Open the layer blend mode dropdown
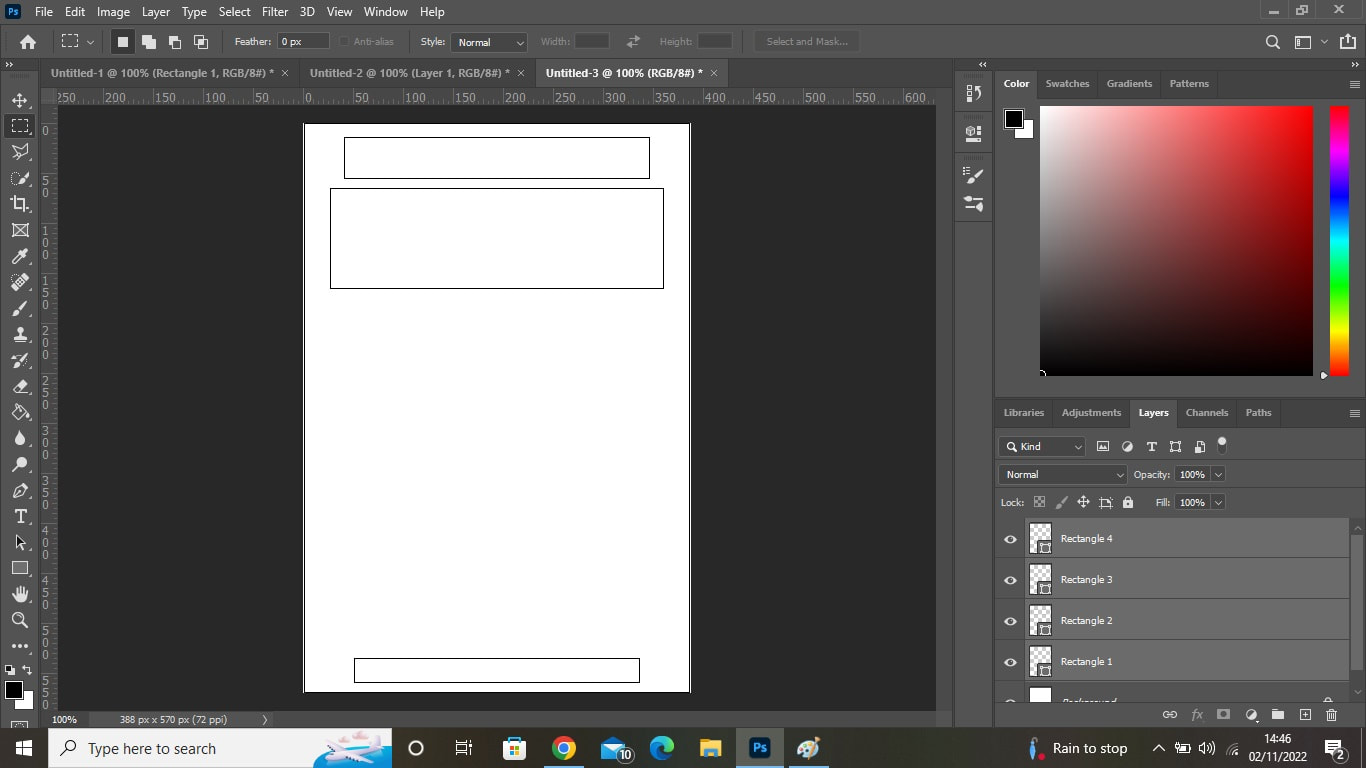The width and height of the screenshot is (1366, 768). (x=1063, y=475)
